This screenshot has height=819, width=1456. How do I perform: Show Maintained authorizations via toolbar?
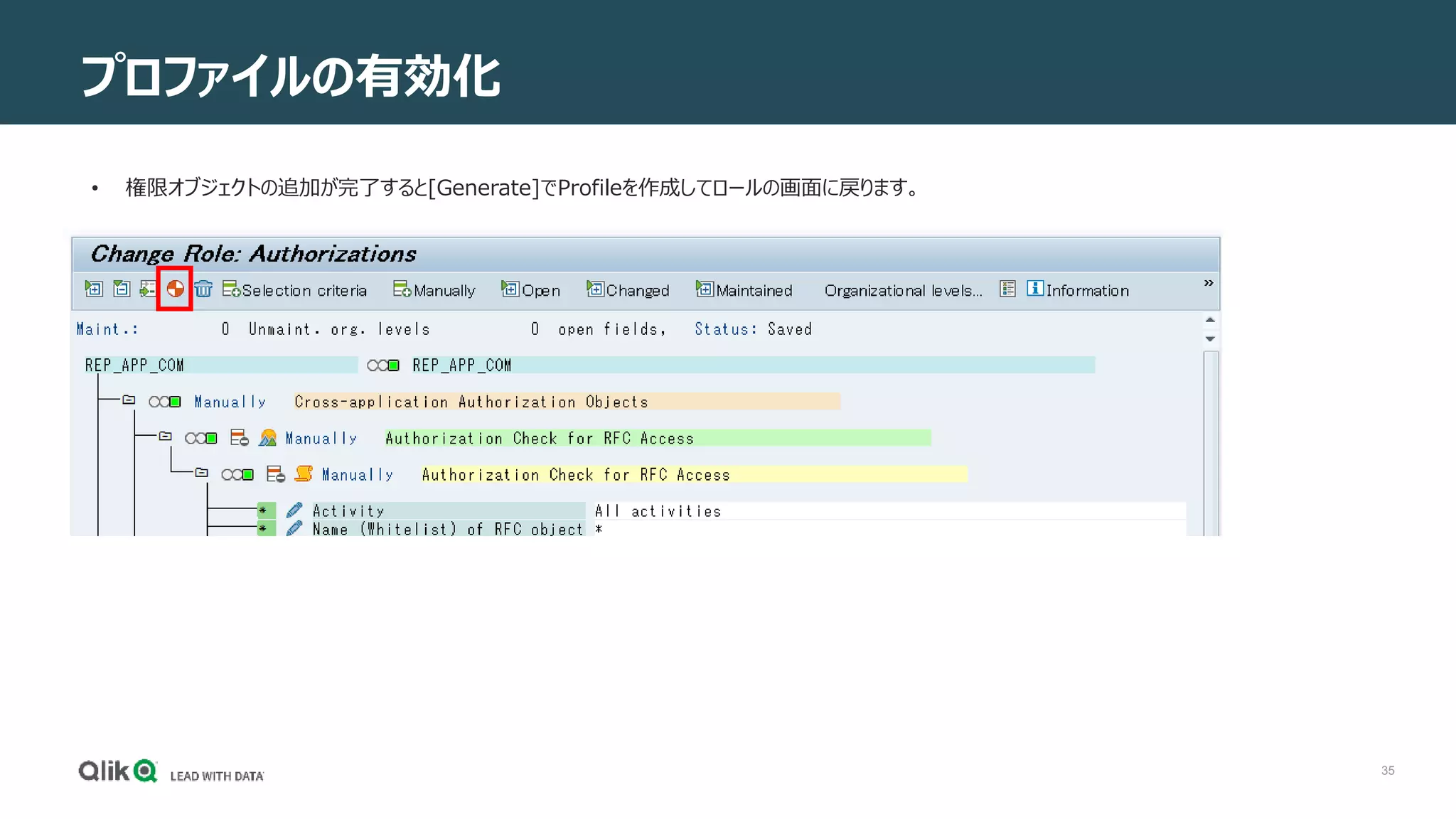click(744, 289)
